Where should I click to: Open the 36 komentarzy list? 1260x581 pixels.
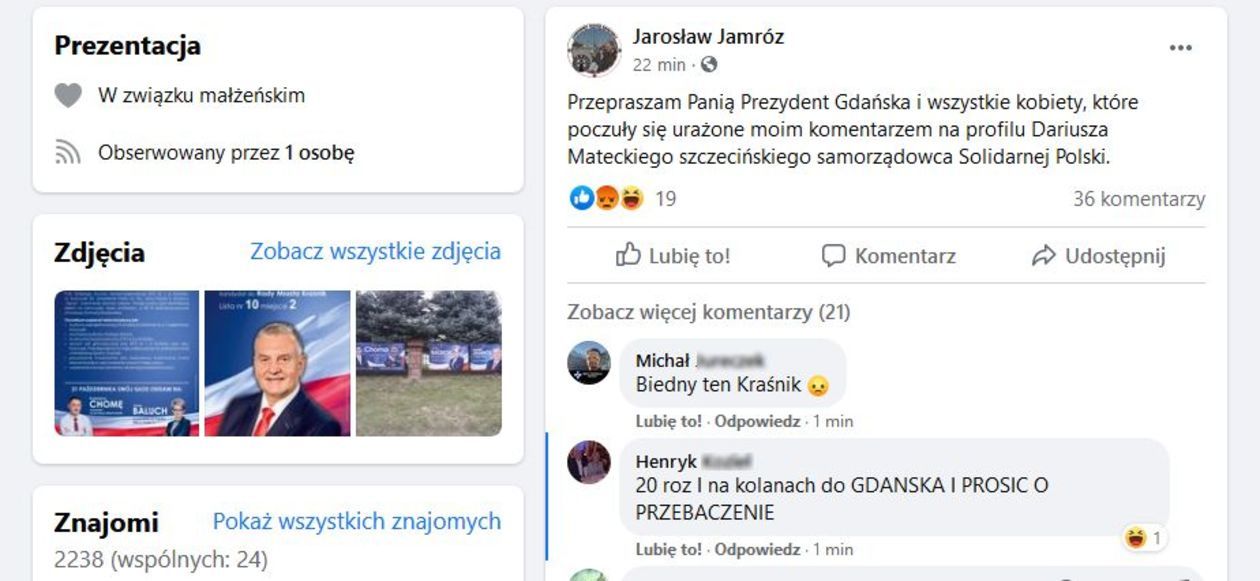point(1139,199)
